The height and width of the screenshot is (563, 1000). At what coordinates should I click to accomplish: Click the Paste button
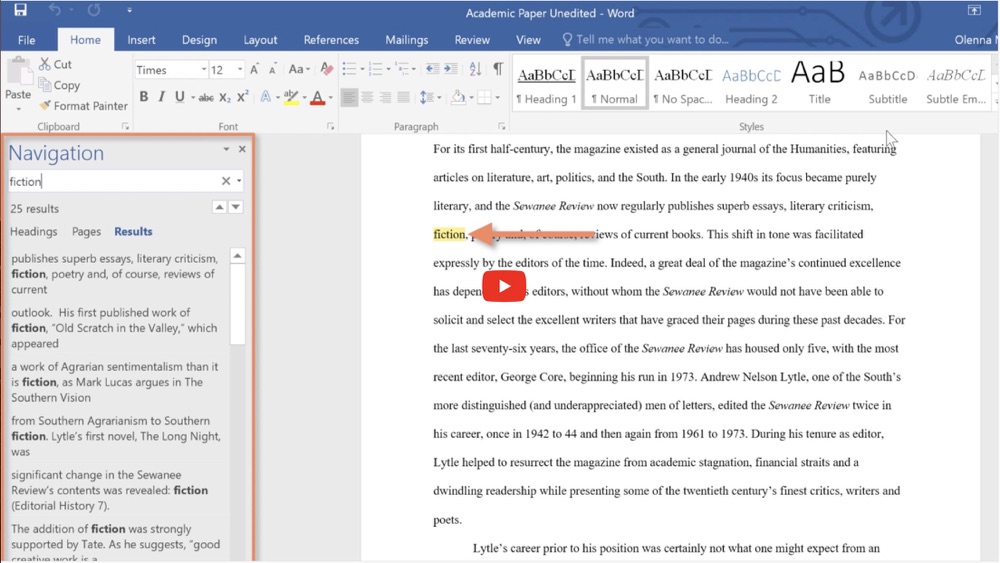click(x=18, y=84)
